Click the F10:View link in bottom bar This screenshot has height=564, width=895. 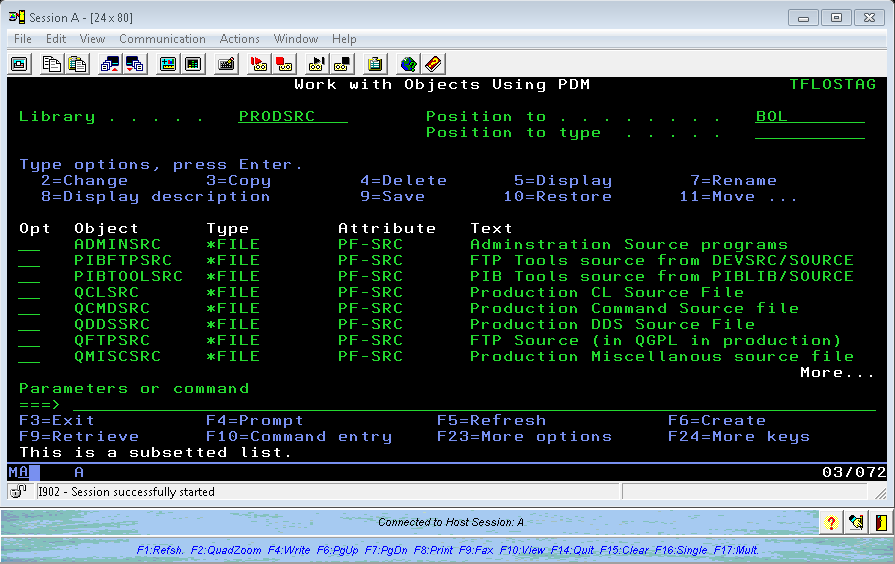click(x=522, y=550)
